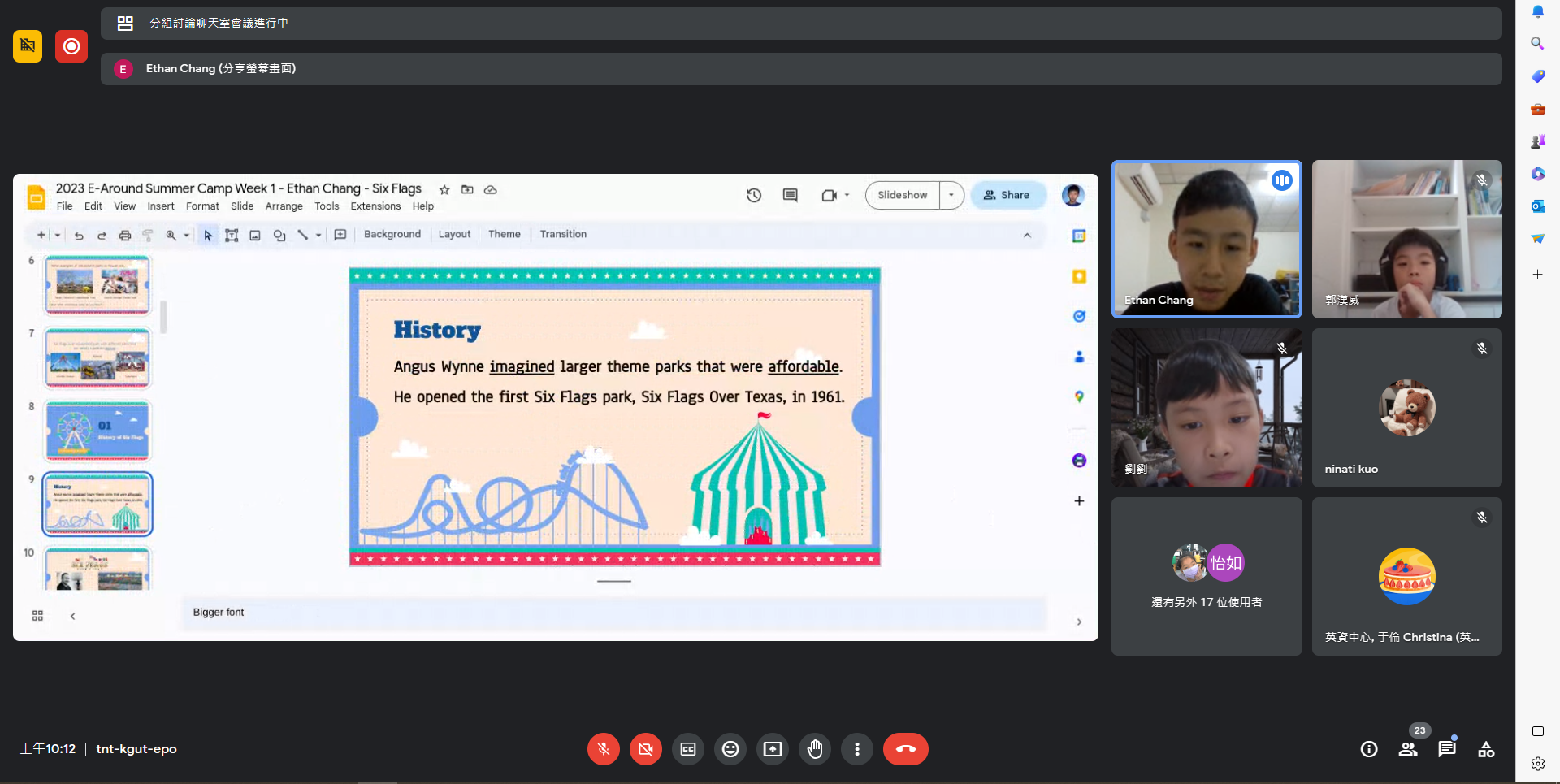Click the red leave call button
The height and width of the screenshot is (784, 1560).
pos(906,749)
